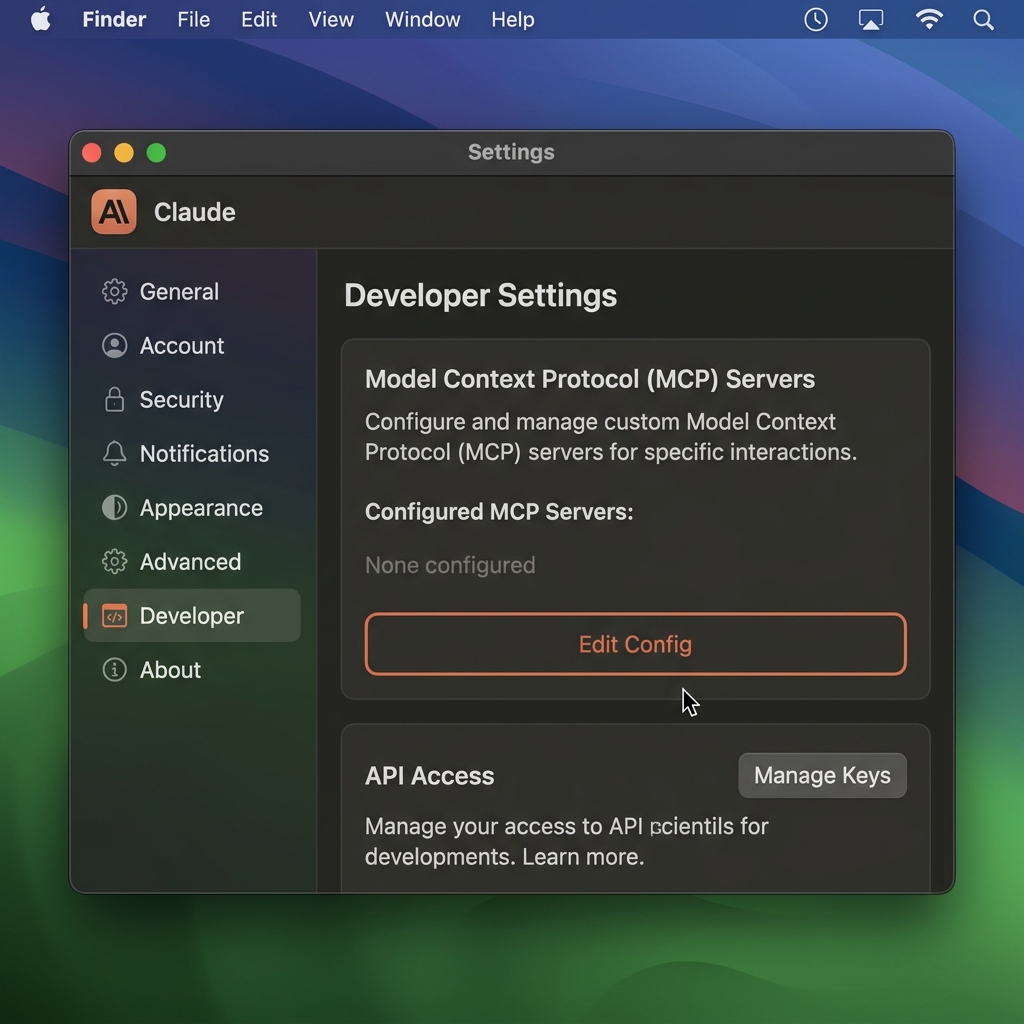1024x1024 pixels.
Task: Select the Developer sidebar item
Action: coord(192,616)
